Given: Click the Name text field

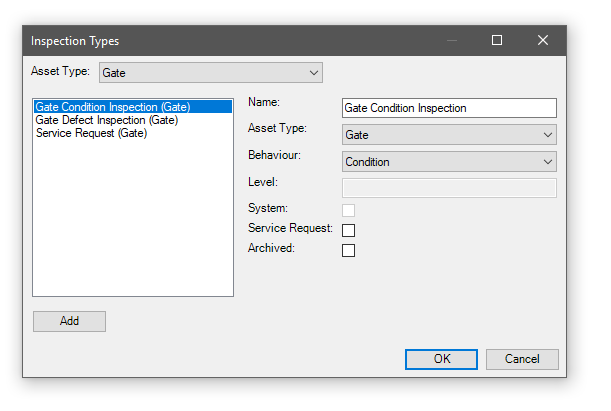Looking at the screenshot, I should pyautogui.click(x=449, y=108).
